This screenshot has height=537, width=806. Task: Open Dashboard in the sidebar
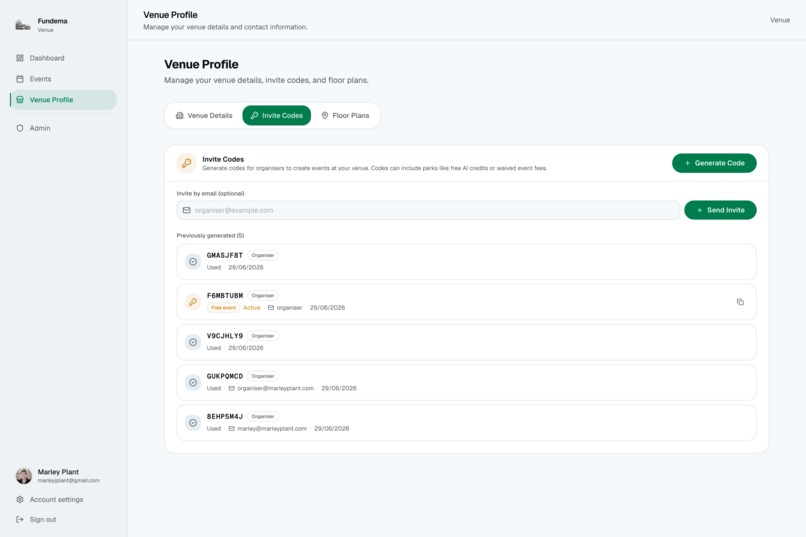[63, 58]
